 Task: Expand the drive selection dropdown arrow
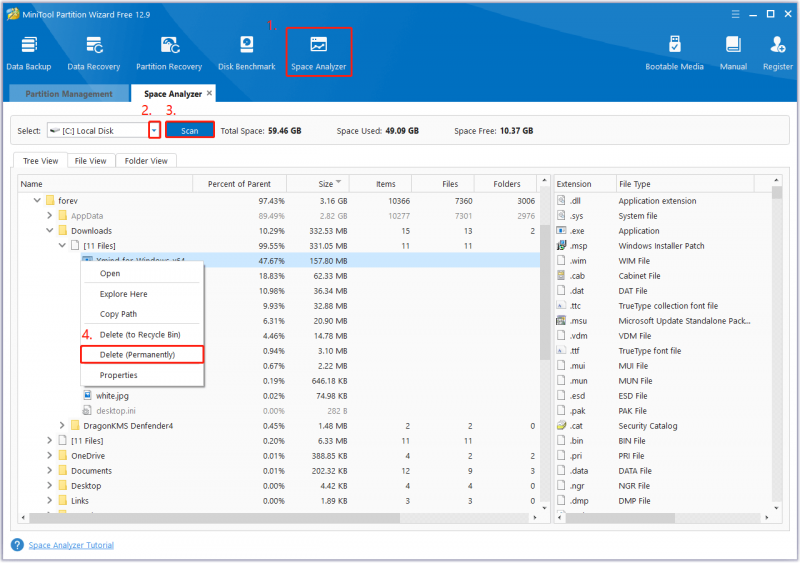154,131
